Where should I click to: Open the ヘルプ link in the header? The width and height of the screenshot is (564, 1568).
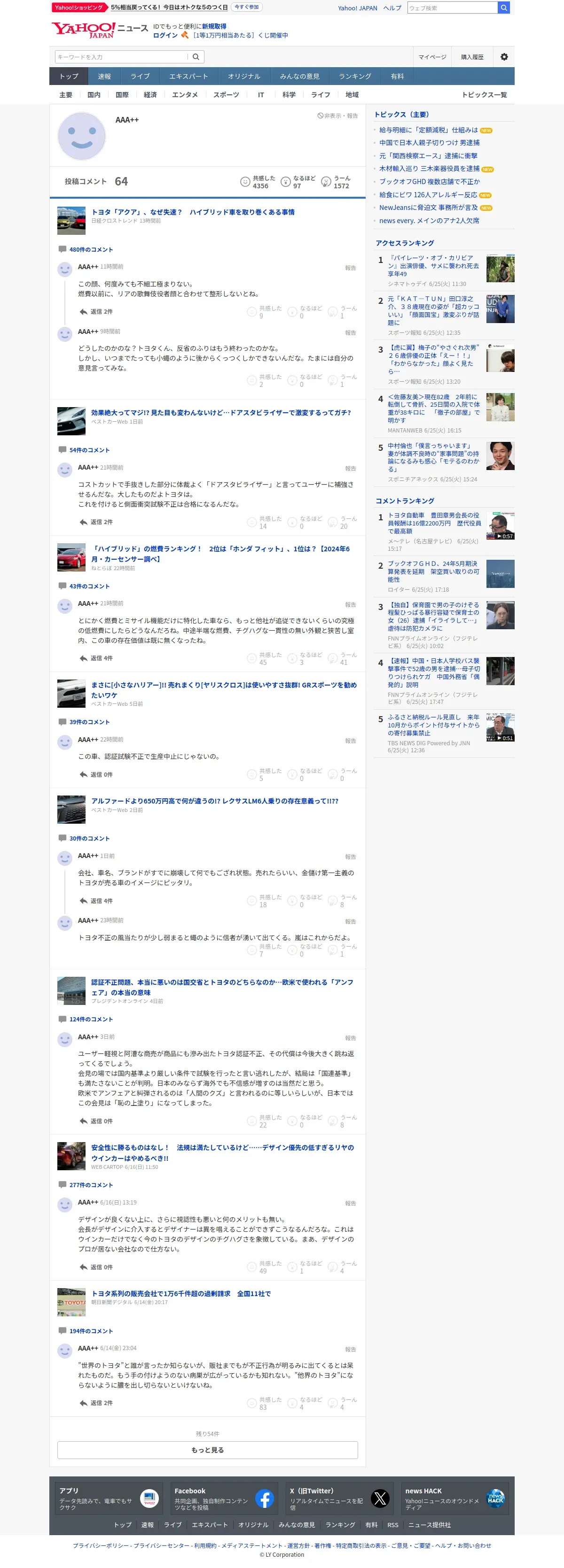click(392, 8)
